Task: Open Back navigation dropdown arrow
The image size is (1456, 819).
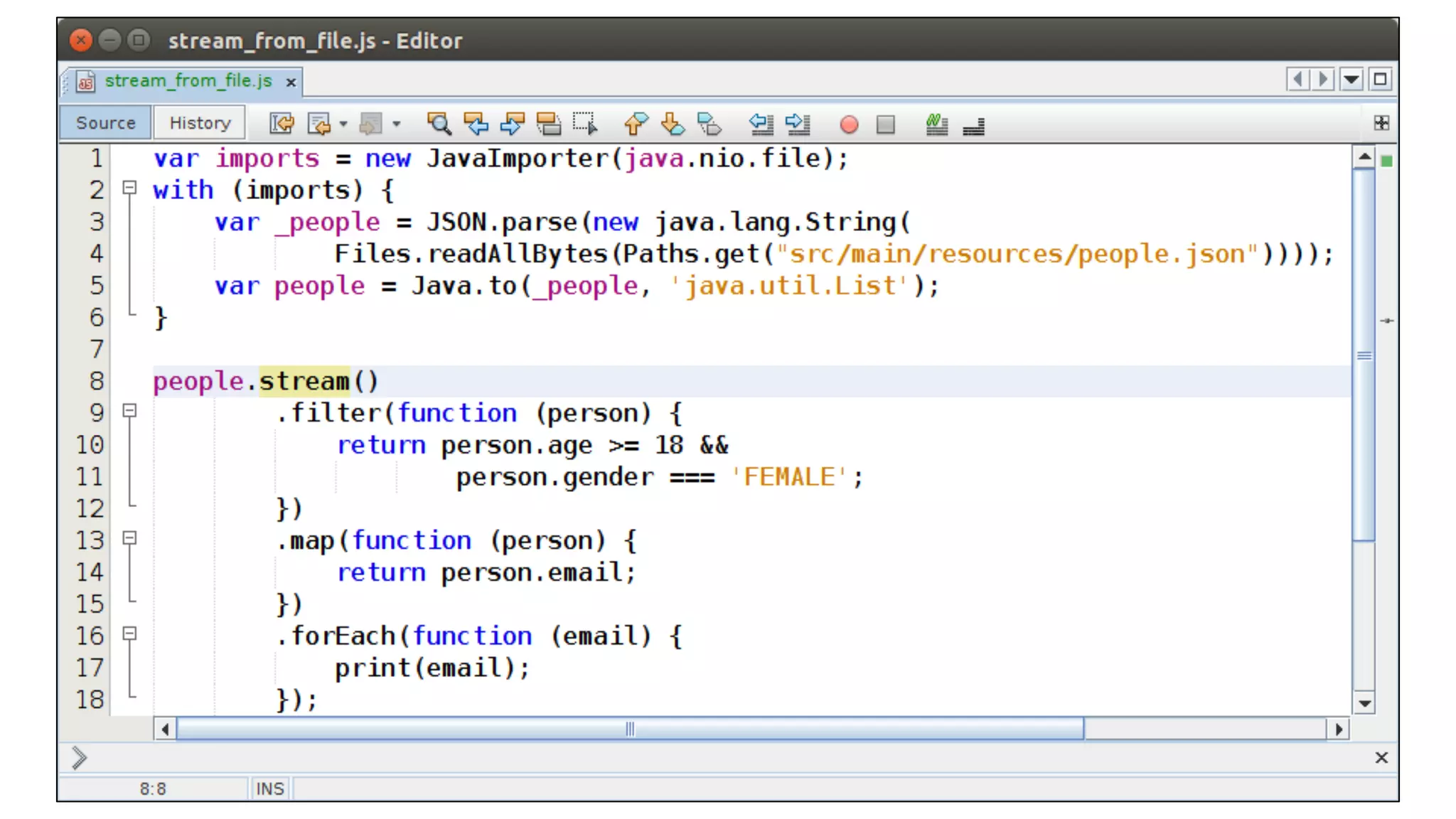Action: 343,124
